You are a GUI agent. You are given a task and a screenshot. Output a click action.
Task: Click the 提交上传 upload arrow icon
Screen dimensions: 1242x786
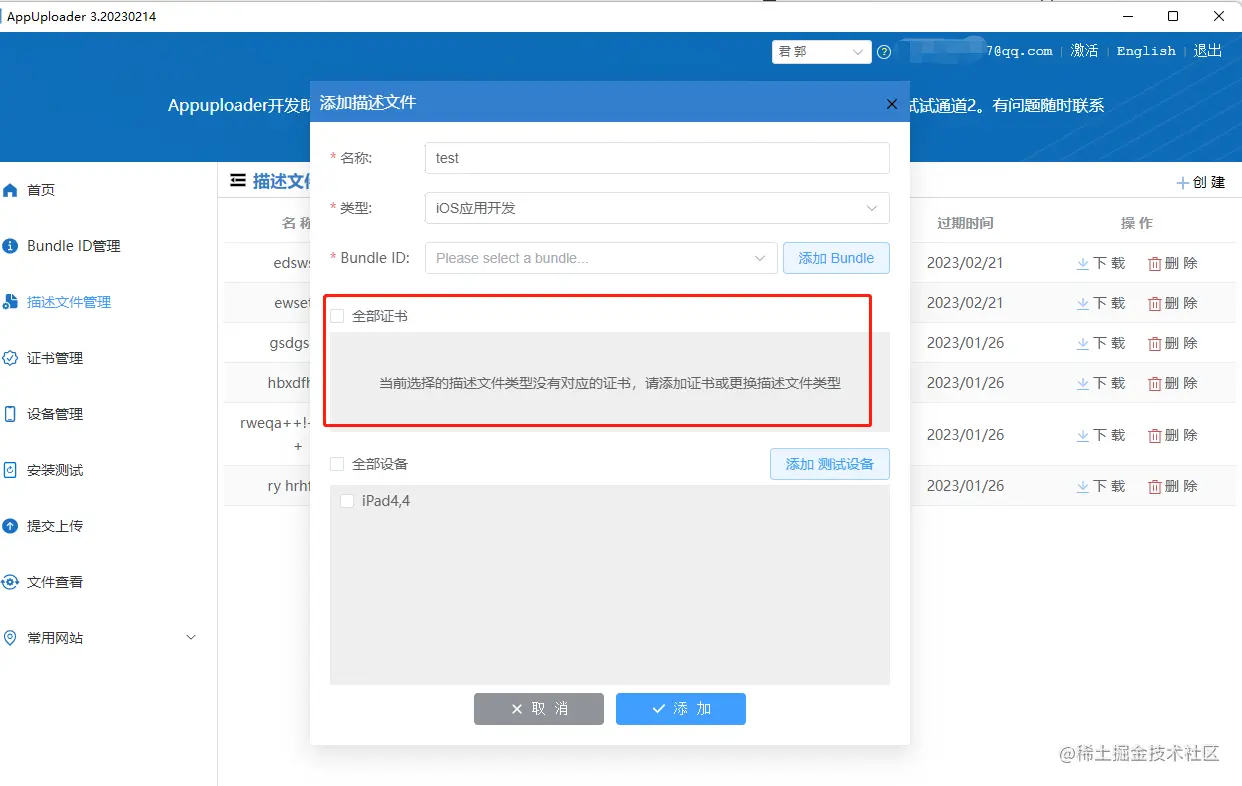pyautogui.click(x=11, y=526)
